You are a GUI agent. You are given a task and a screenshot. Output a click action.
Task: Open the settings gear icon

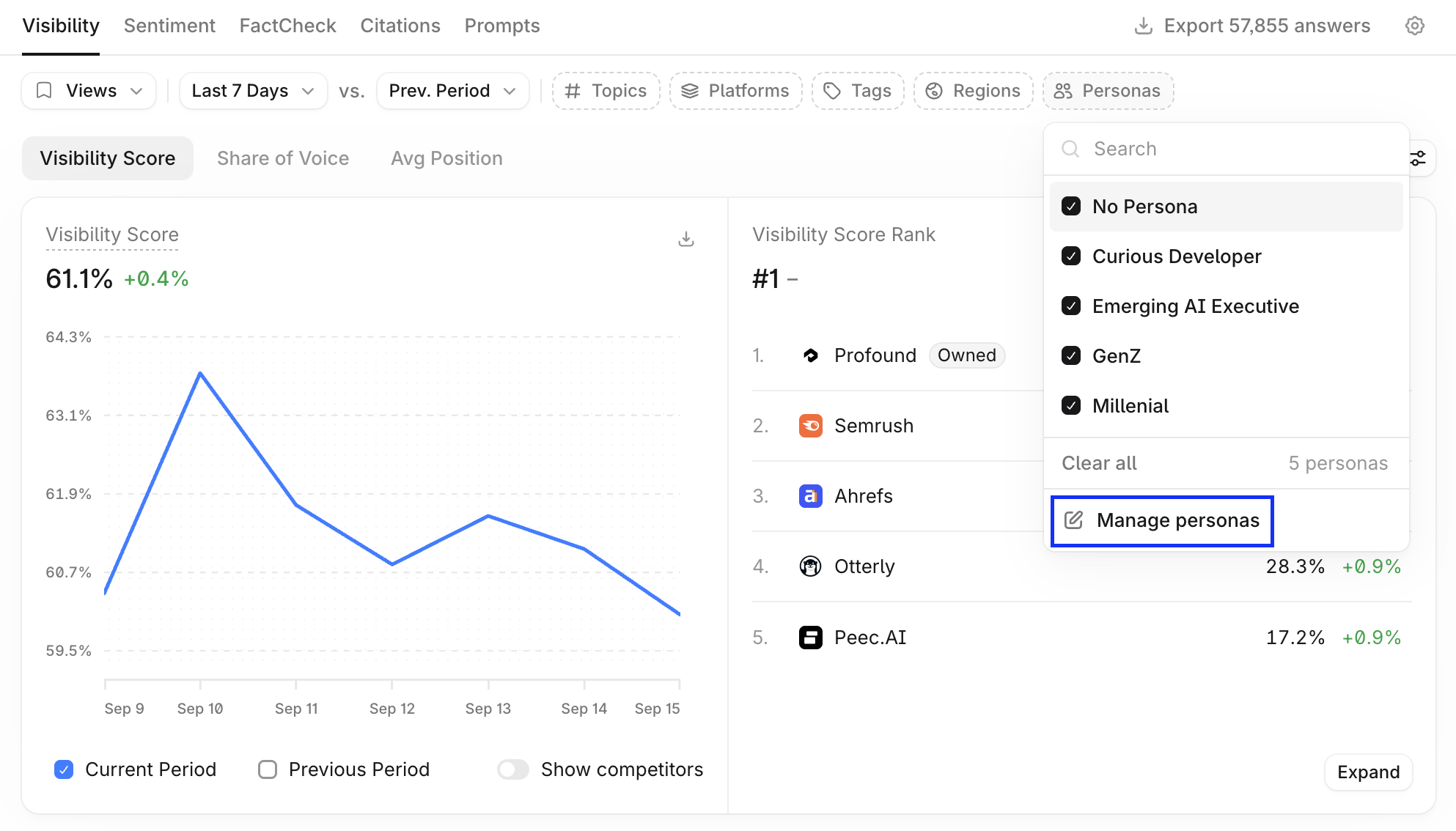pos(1414,26)
